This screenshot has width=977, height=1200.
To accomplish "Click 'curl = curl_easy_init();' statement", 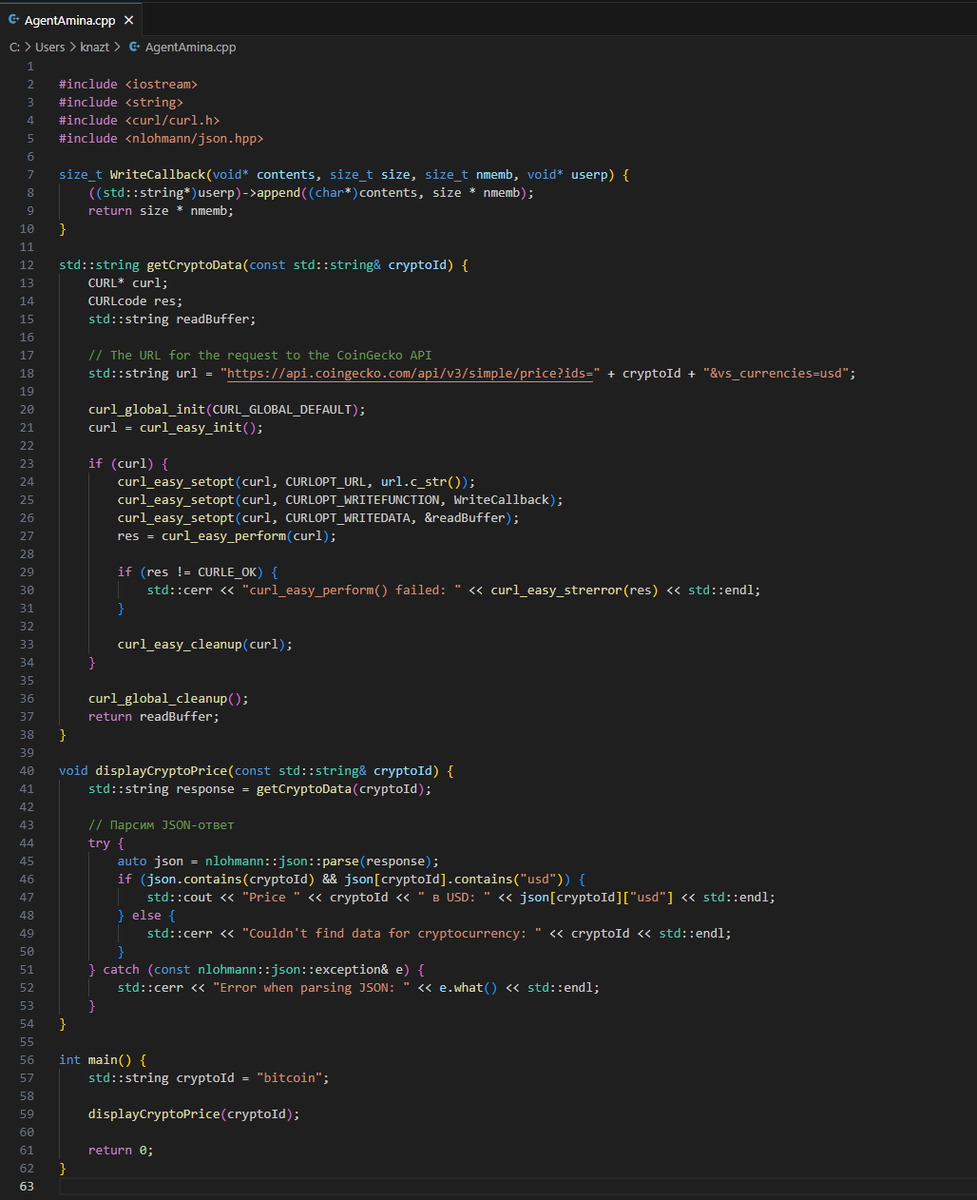I will pos(176,428).
